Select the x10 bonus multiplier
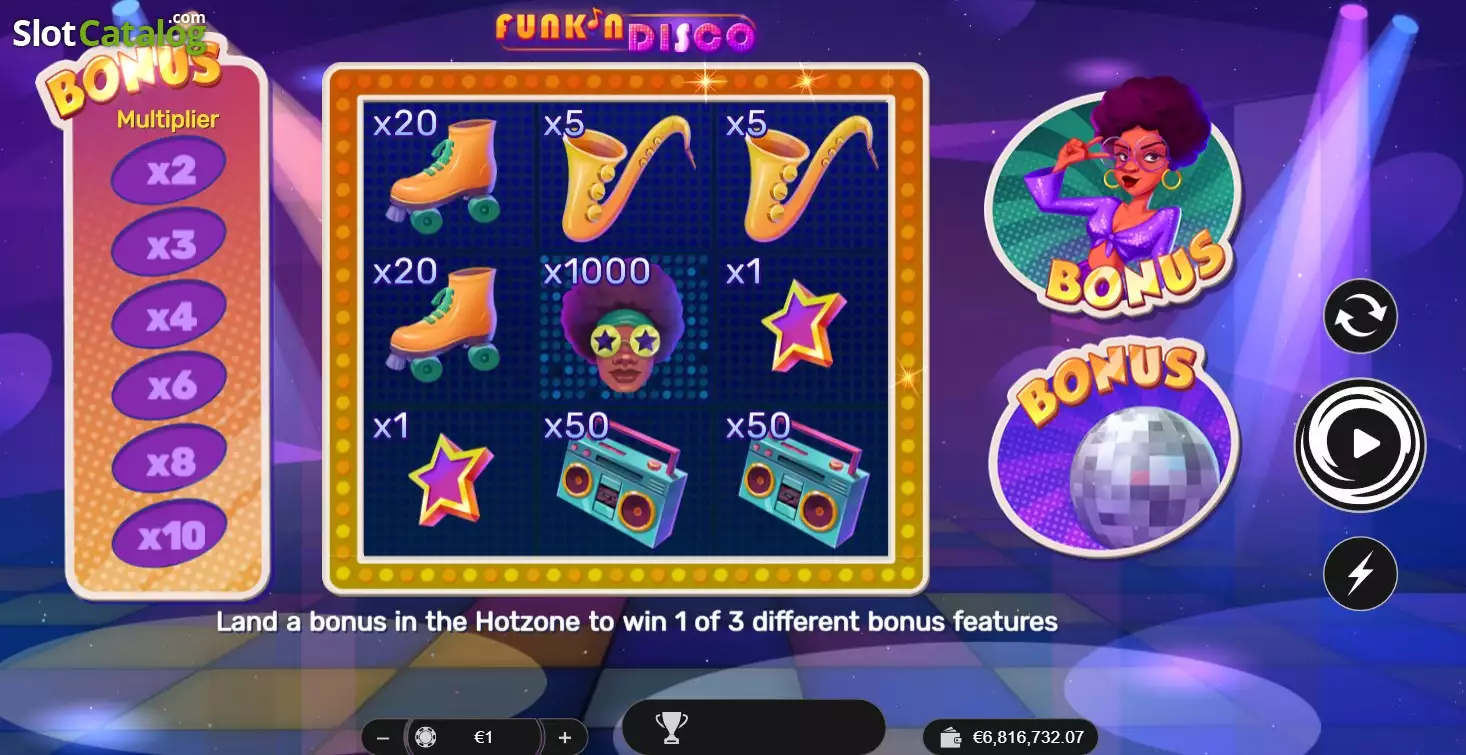The image size is (1466, 755). click(169, 536)
